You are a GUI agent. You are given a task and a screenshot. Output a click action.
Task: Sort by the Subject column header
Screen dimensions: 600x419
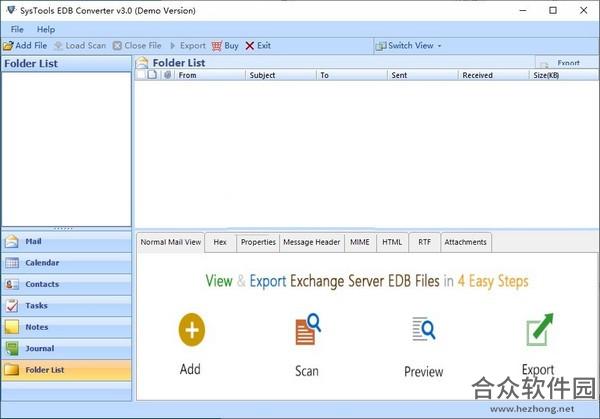281,75
